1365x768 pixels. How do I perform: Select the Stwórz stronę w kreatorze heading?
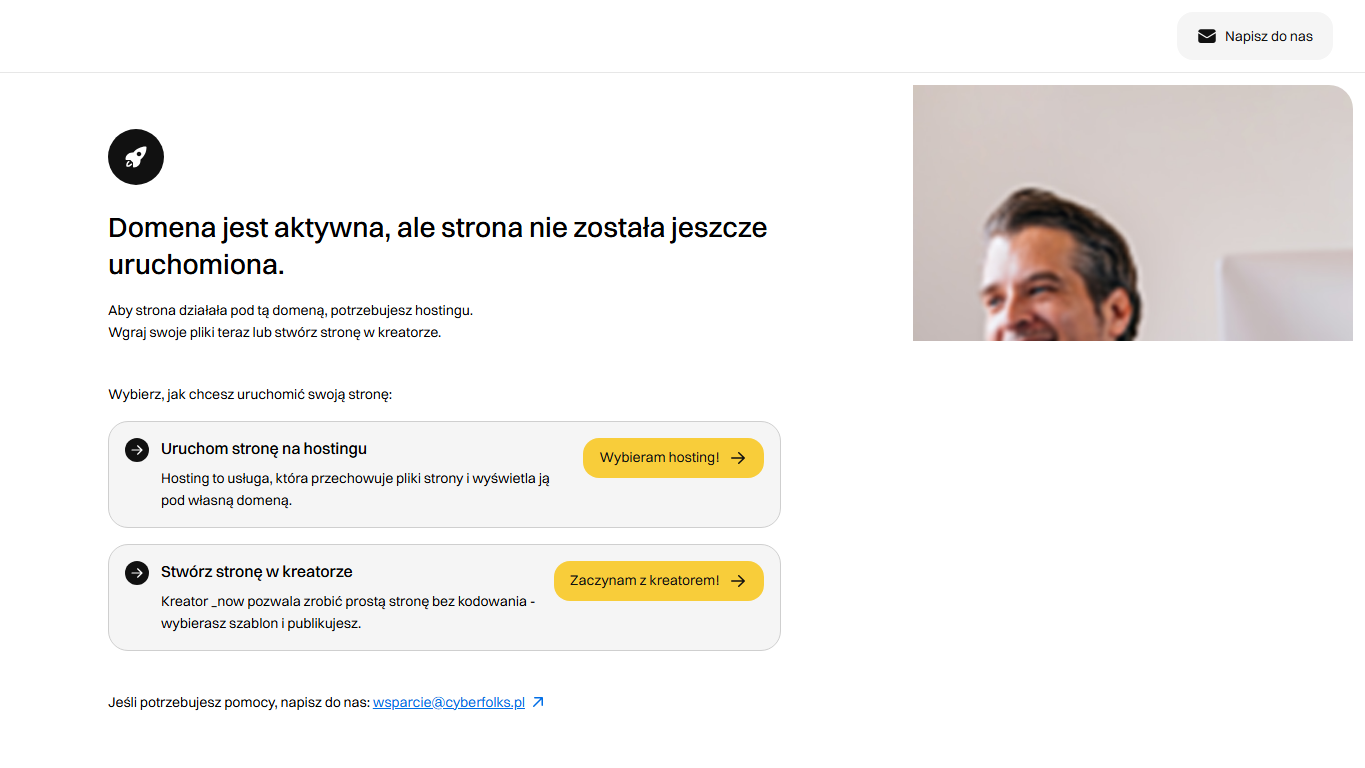[257, 572]
